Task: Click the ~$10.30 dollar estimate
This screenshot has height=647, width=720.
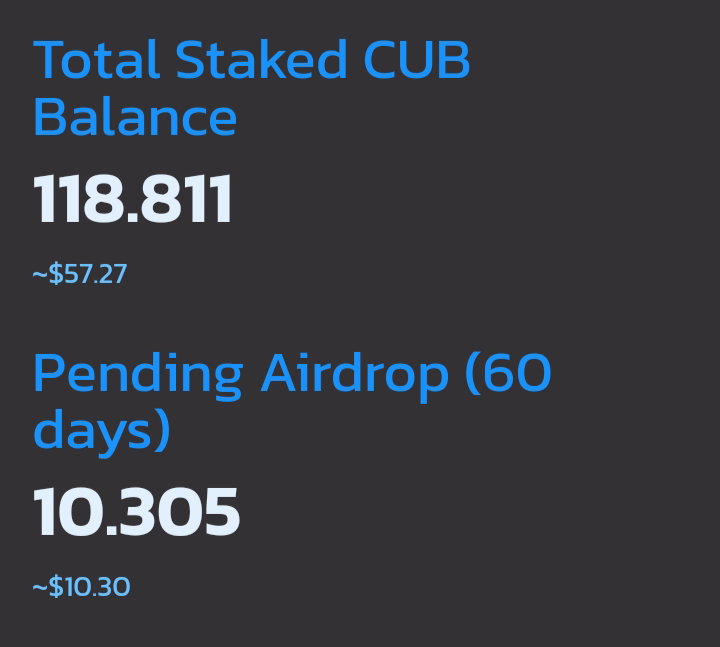Action: coord(81,586)
